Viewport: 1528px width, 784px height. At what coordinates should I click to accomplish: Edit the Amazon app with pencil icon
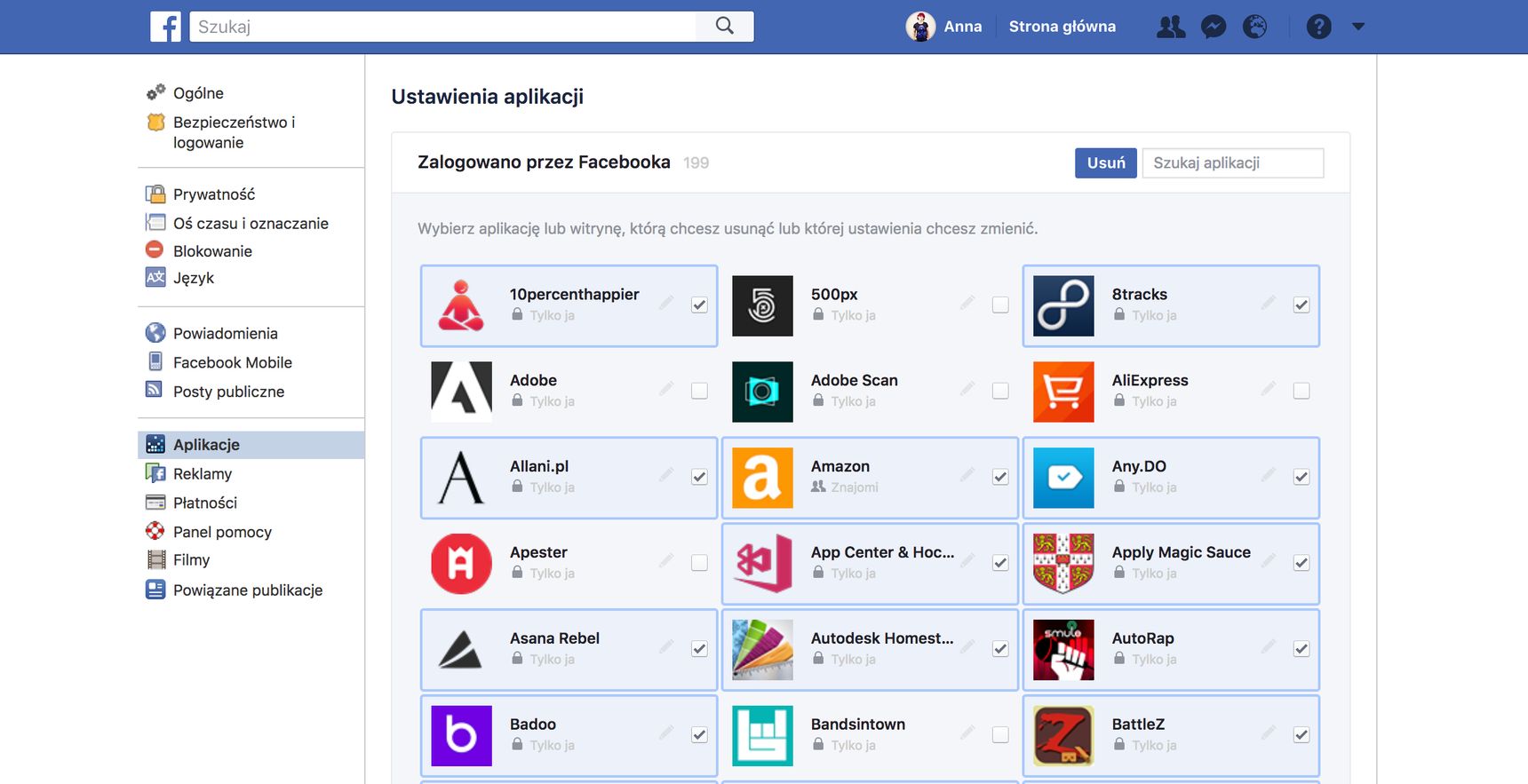point(967,475)
